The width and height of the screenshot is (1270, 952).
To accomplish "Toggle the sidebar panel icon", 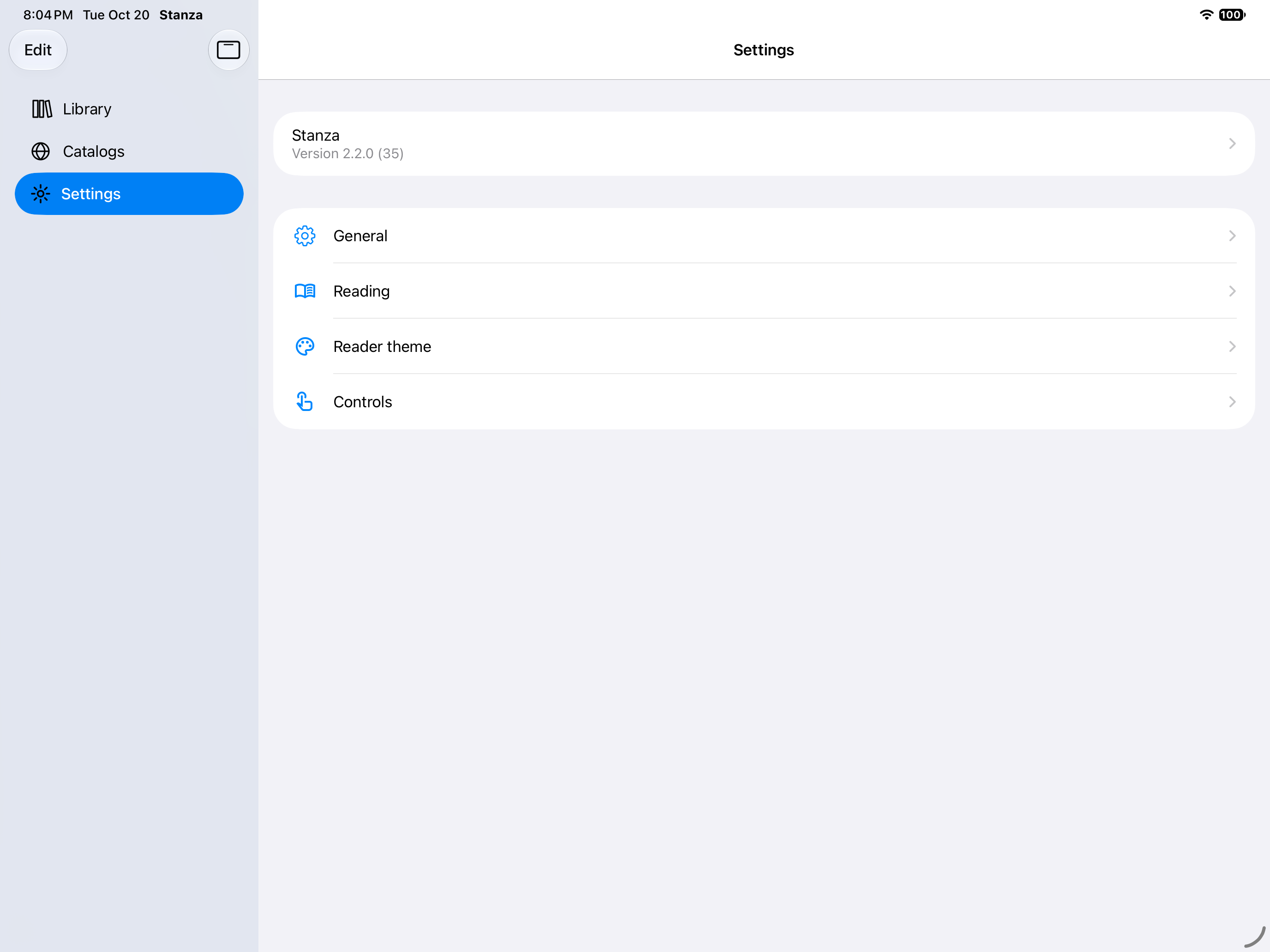I will [x=228, y=50].
